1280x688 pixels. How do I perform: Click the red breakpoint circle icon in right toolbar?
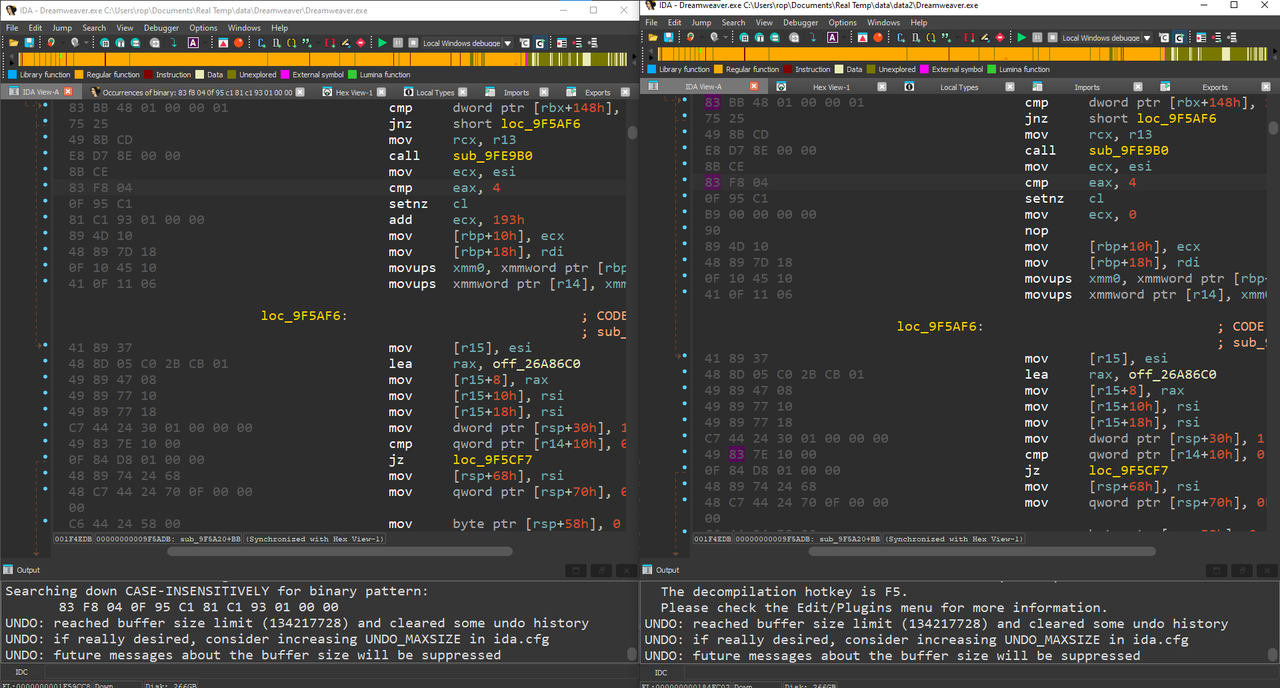pyautogui.click(x=878, y=37)
